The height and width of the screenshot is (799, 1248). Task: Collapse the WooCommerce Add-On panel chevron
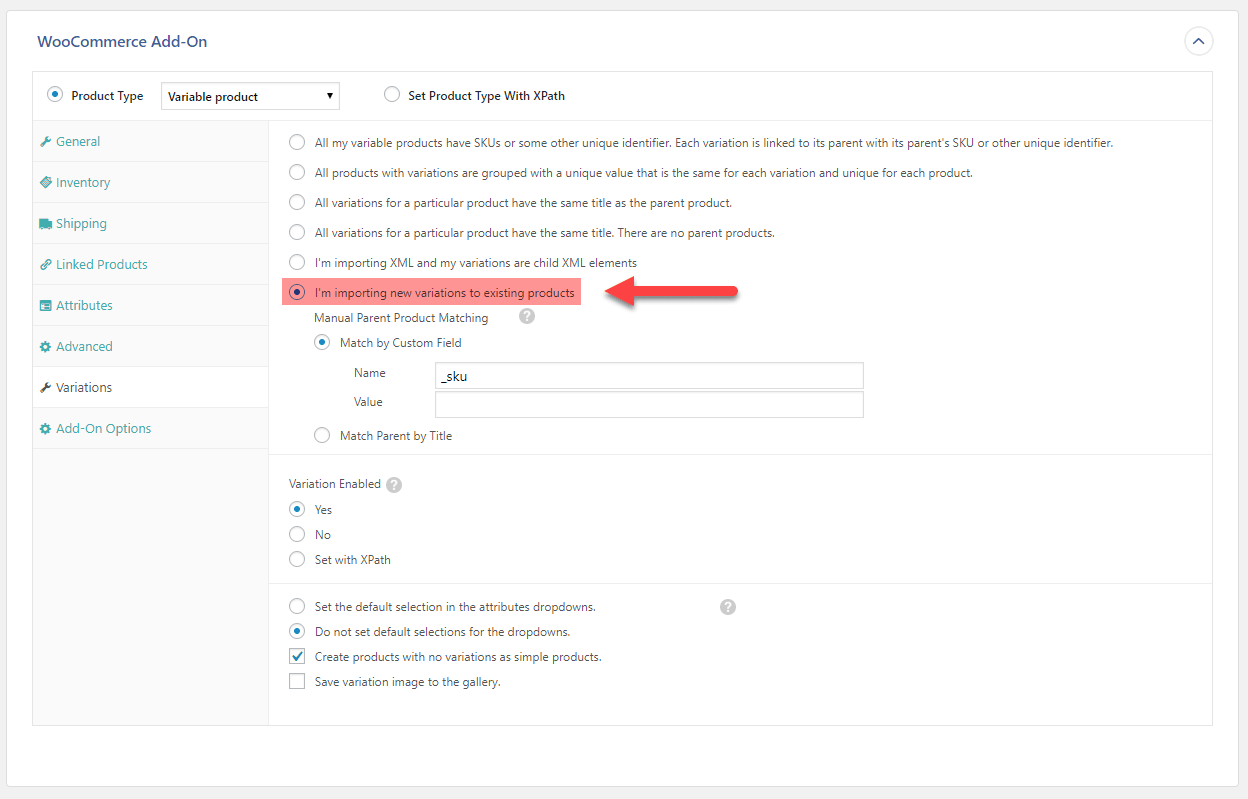[1198, 42]
